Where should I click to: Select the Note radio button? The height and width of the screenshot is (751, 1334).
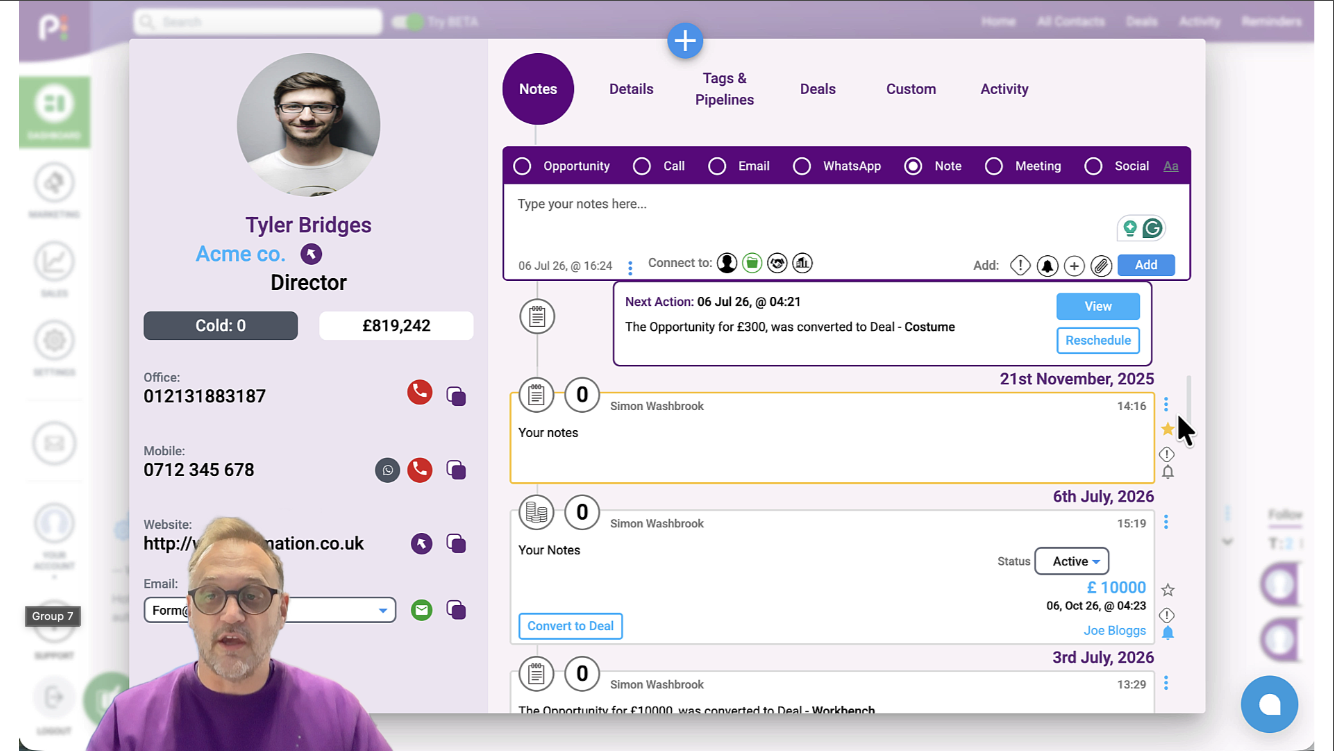click(x=913, y=166)
